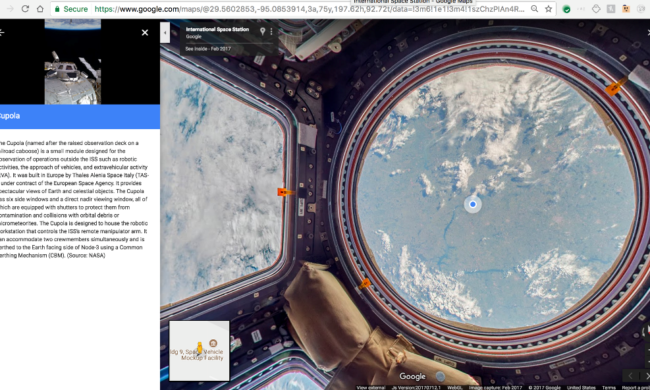
Task: Click the blue annotation dot on Earth window
Action: 473,204
